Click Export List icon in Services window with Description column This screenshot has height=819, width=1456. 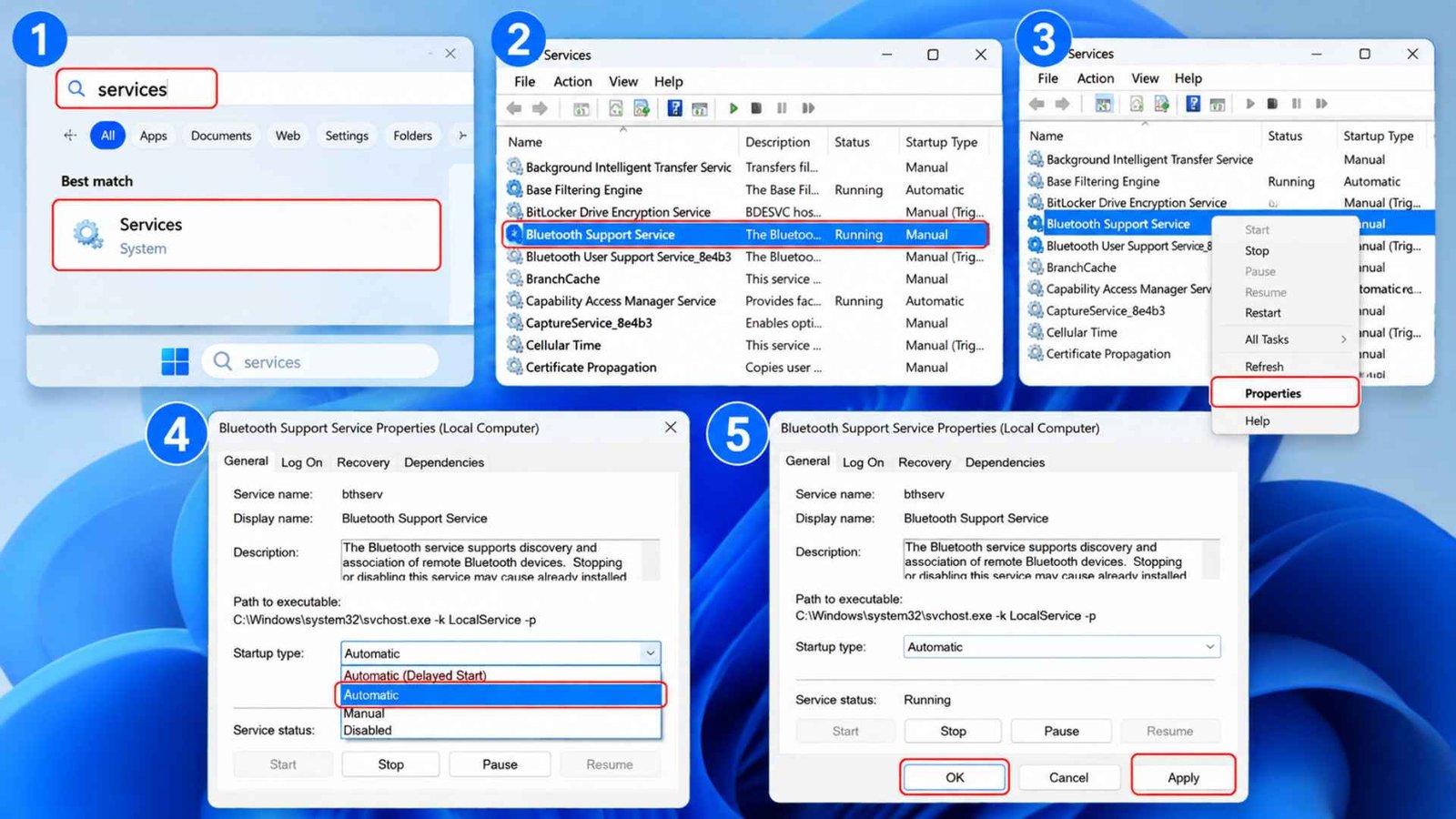pyautogui.click(x=642, y=108)
